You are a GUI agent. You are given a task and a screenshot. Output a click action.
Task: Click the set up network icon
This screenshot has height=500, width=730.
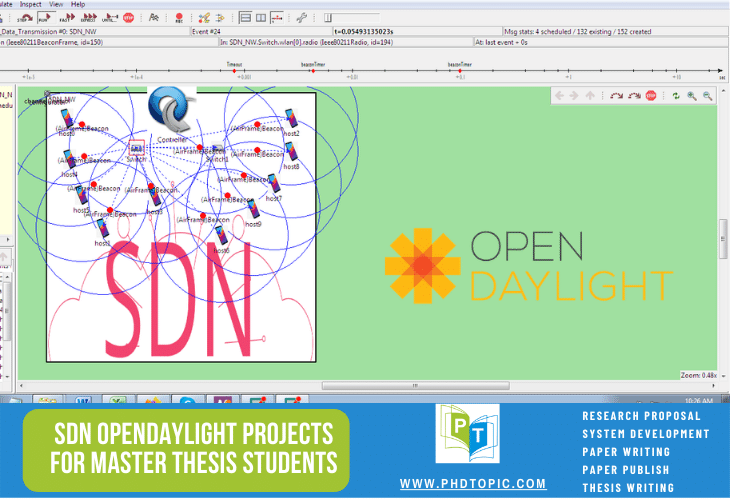[204, 18]
